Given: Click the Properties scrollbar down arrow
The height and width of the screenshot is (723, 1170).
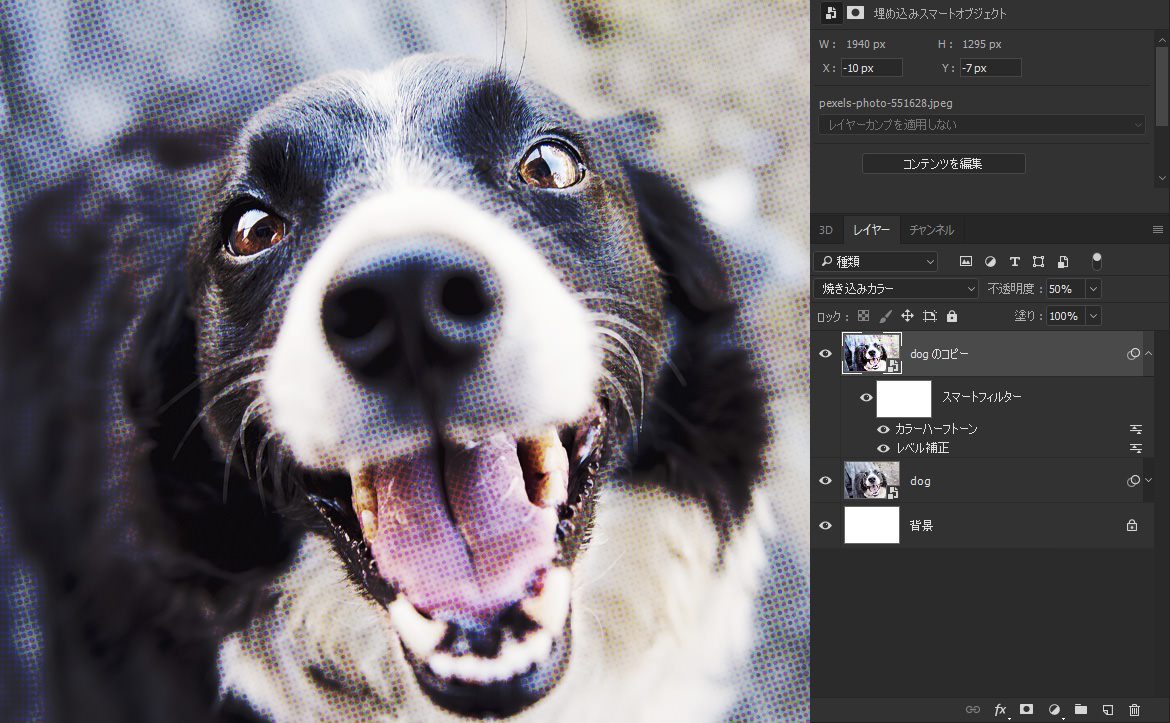Looking at the screenshot, I should coord(1162,178).
